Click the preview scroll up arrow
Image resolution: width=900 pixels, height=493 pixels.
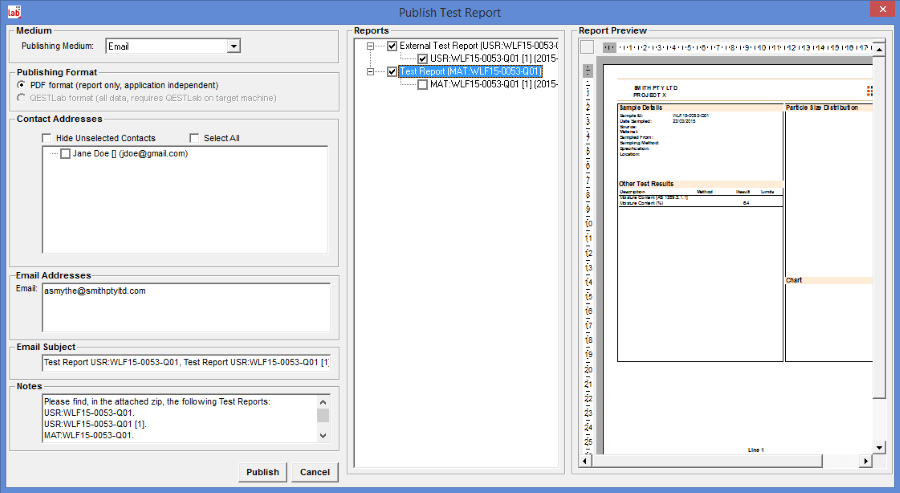pyautogui.click(x=878, y=49)
